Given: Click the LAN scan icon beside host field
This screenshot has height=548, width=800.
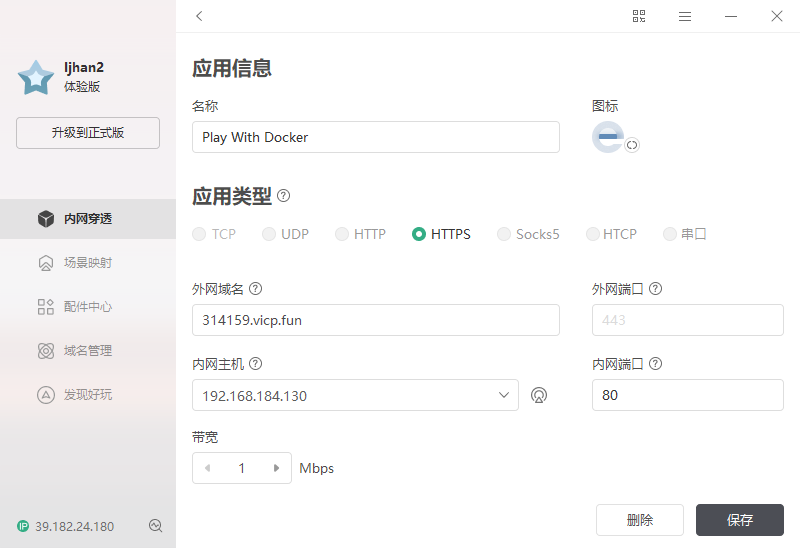Looking at the screenshot, I should tap(539, 395).
